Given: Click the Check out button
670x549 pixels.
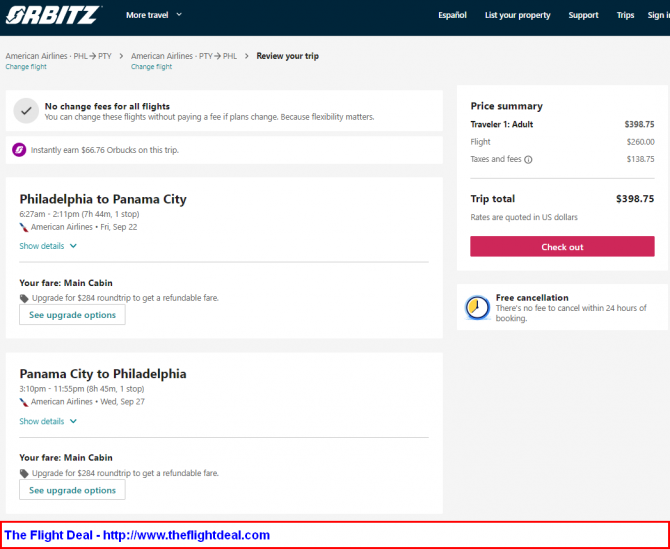Looking at the screenshot, I should click(x=562, y=247).
